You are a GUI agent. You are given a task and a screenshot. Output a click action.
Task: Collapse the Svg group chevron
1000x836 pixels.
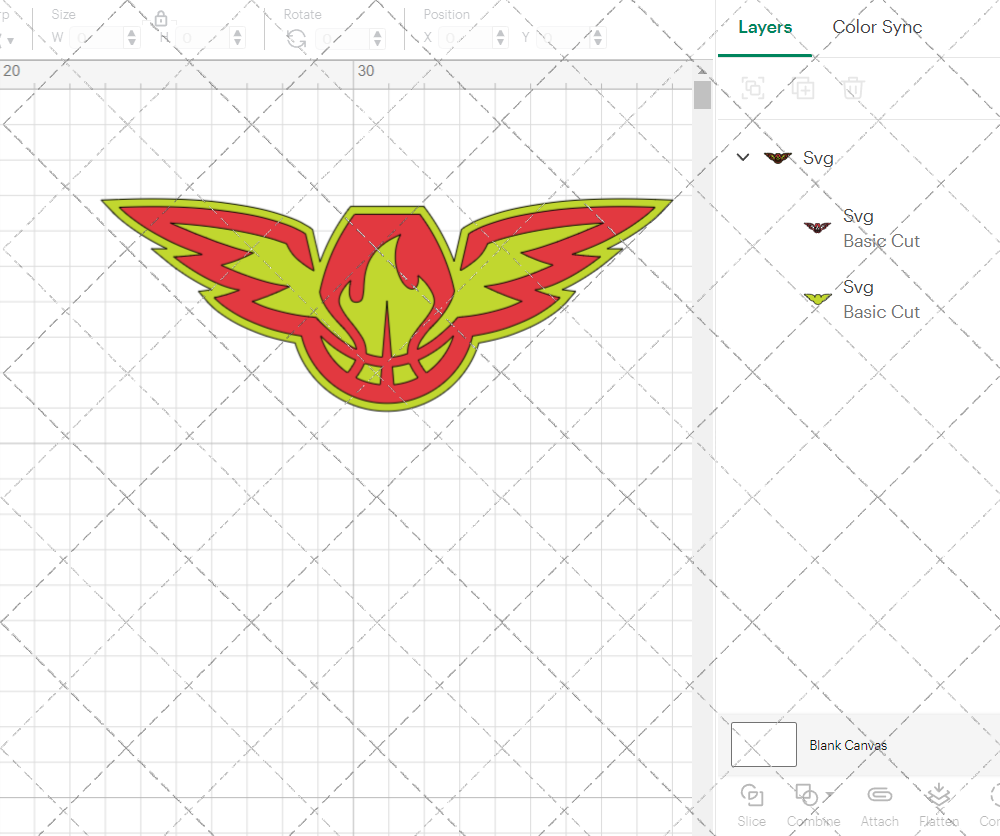[743, 157]
